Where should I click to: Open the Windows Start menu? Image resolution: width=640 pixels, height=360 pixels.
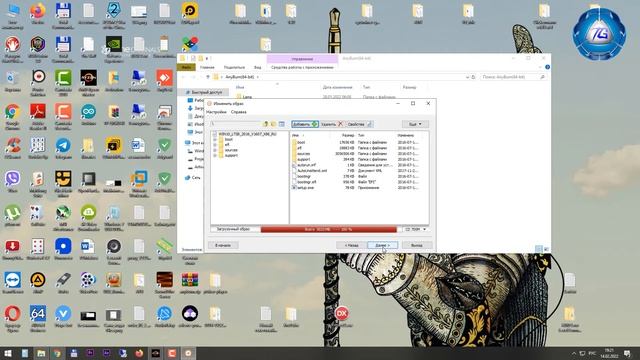point(8,353)
